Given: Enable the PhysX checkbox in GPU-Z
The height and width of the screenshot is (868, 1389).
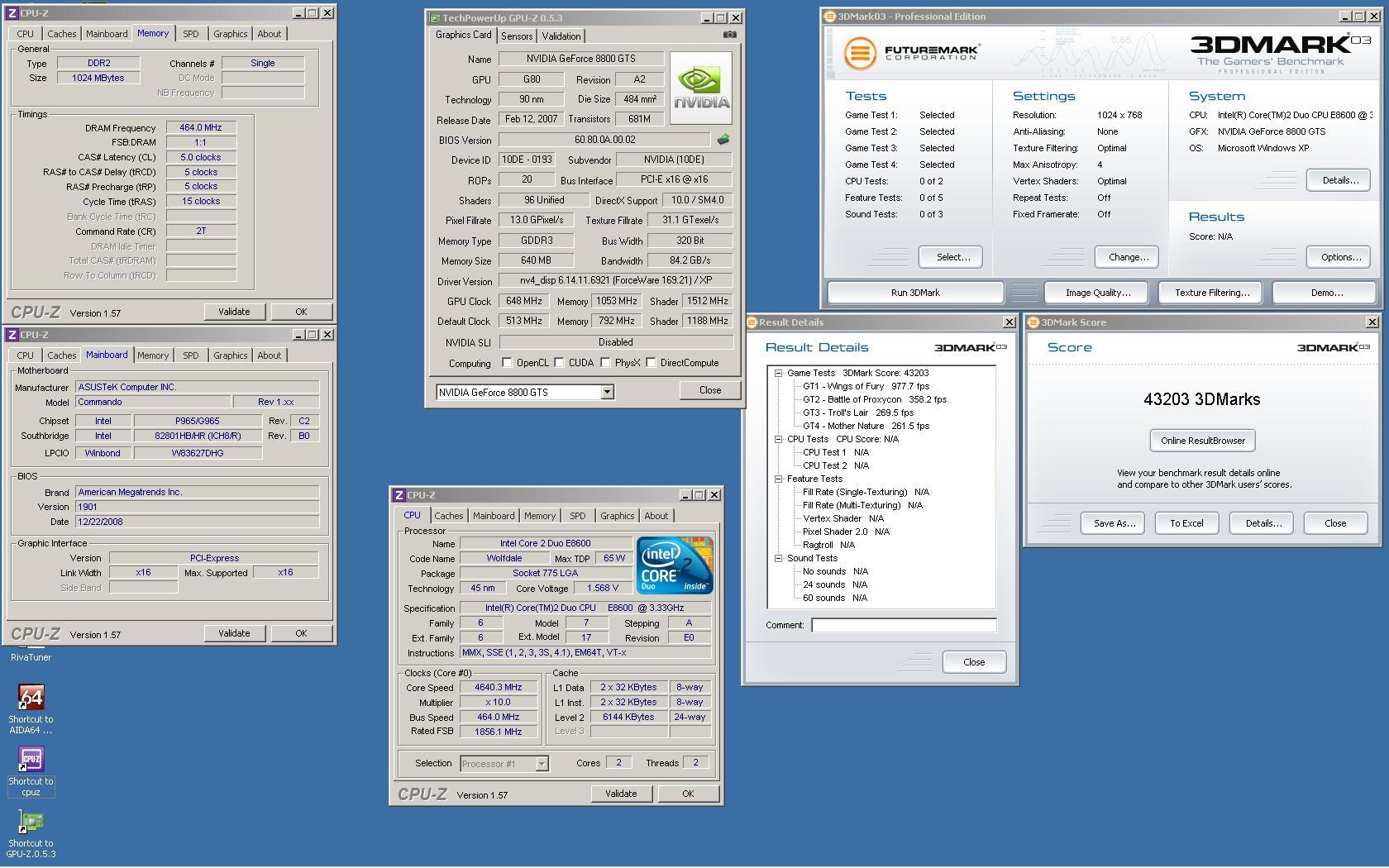Looking at the screenshot, I should coord(606,362).
